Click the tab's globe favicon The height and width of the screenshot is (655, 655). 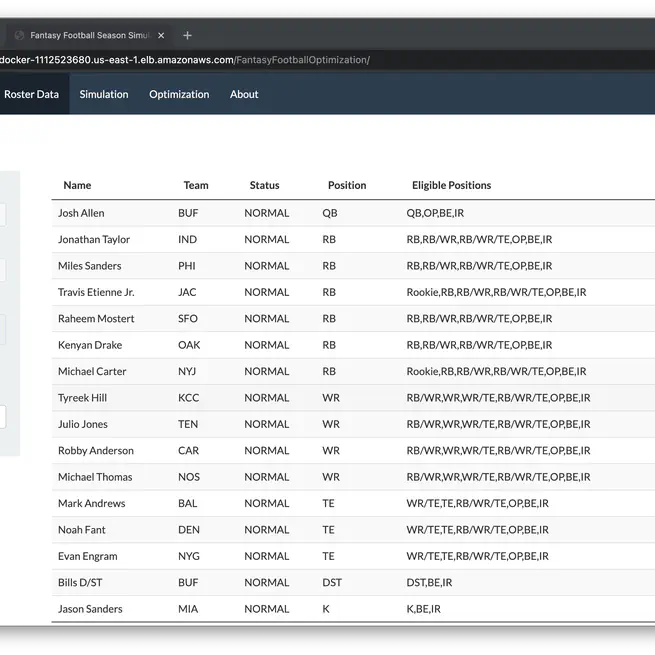[19, 36]
